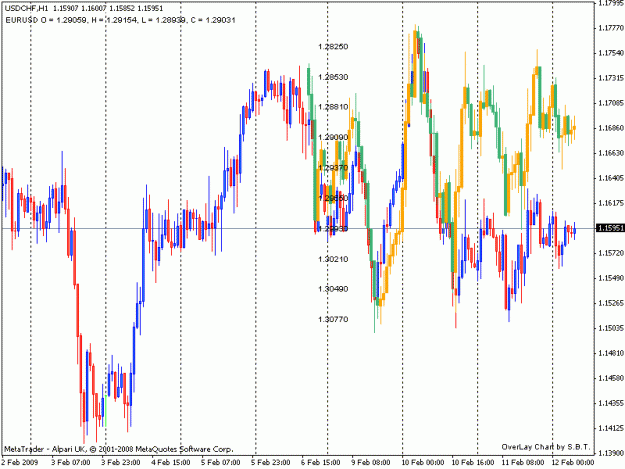This screenshot has width=625, height=469.
Task: Click the 6 Feb 15:00 time label
Action: 321,463
